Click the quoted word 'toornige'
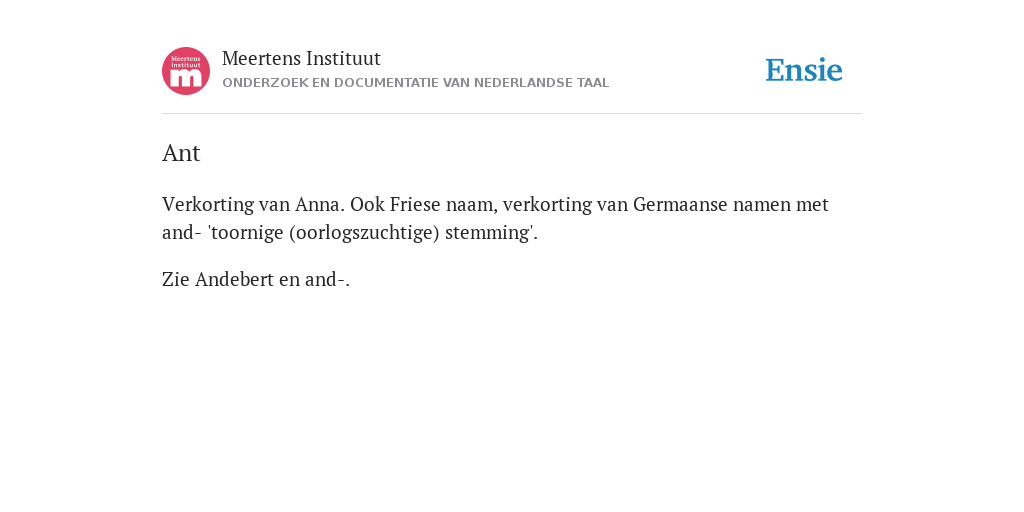Viewport: 1024px width, 512px height. click(x=246, y=232)
